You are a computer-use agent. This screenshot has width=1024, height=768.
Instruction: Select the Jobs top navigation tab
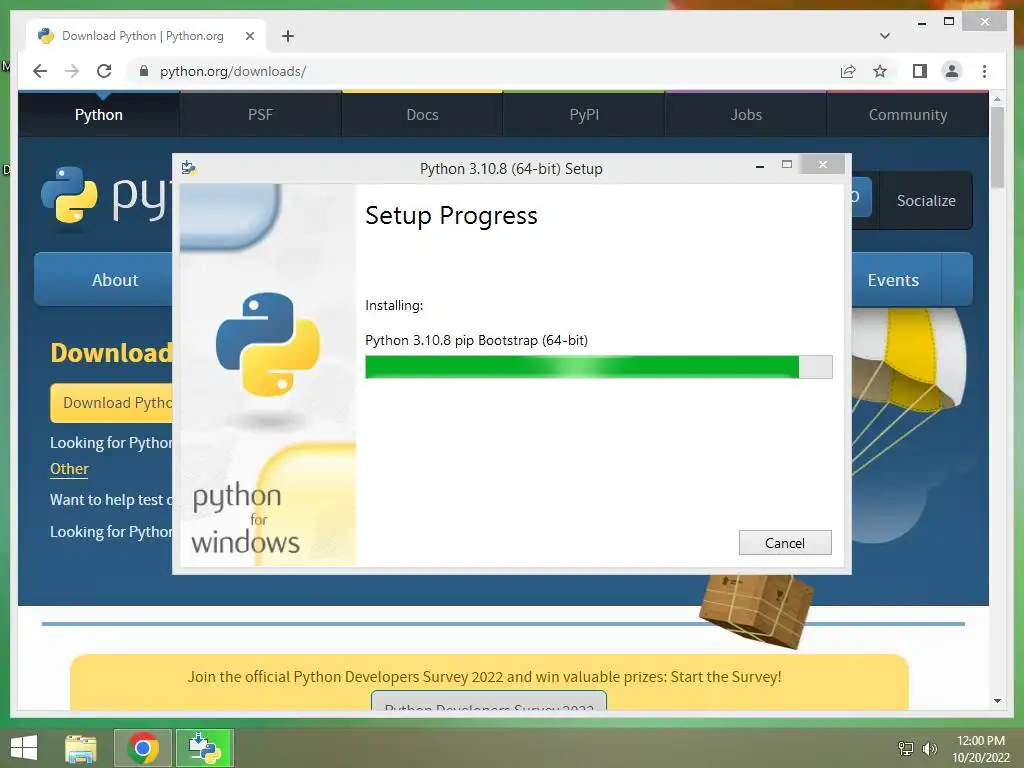point(746,115)
